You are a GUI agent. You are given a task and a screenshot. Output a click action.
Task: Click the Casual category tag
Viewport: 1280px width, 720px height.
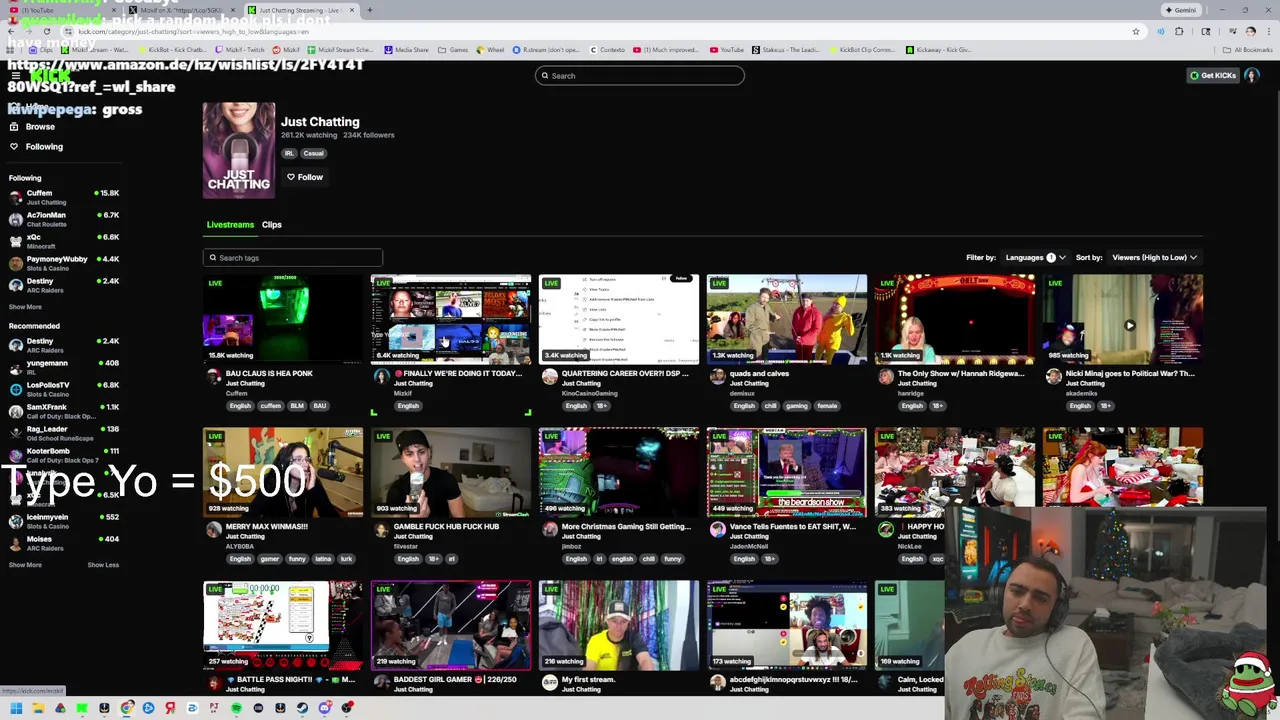point(313,154)
